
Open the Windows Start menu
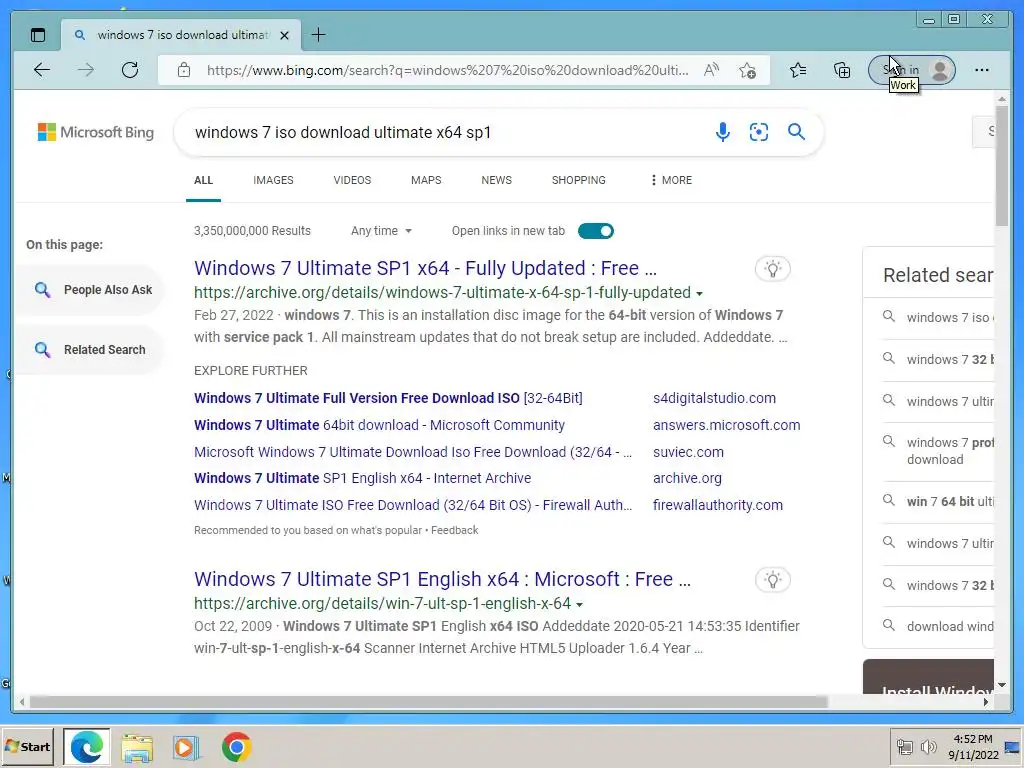click(x=27, y=746)
